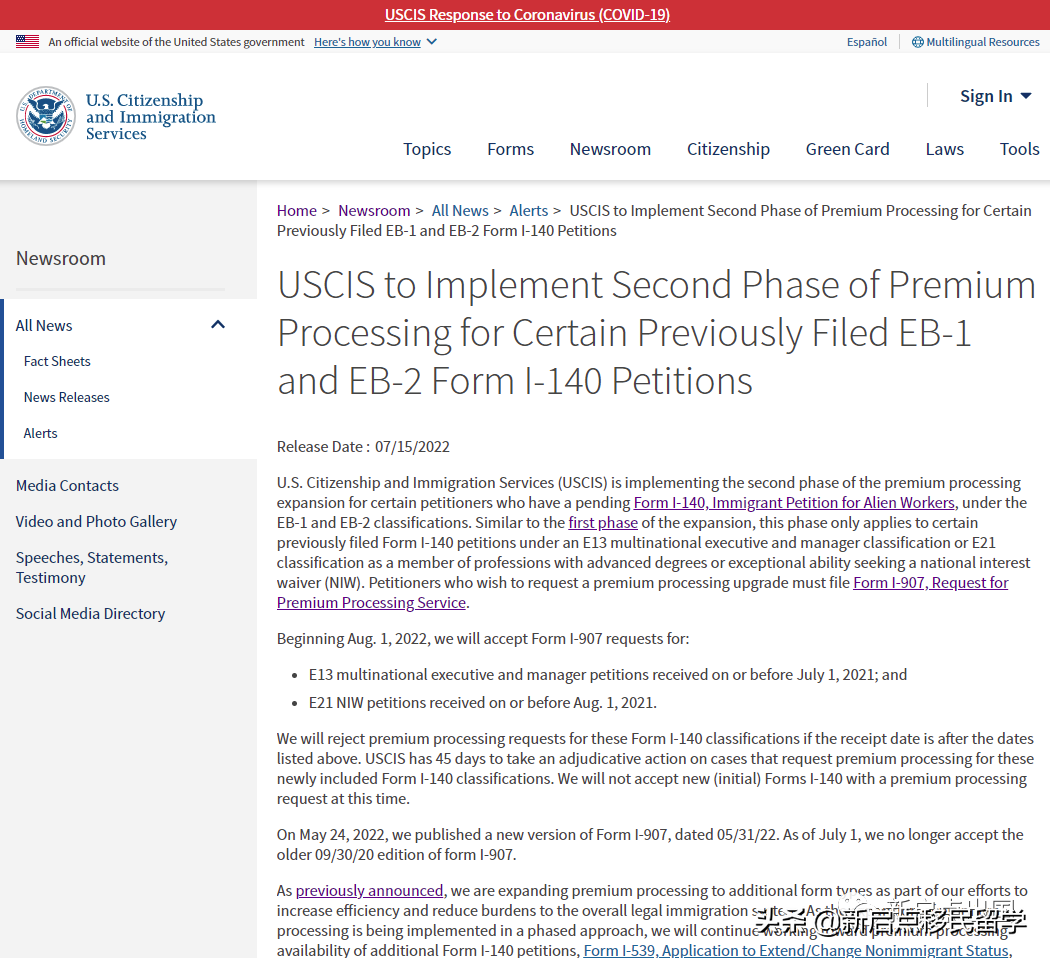Open the Tools menu

(1019, 149)
